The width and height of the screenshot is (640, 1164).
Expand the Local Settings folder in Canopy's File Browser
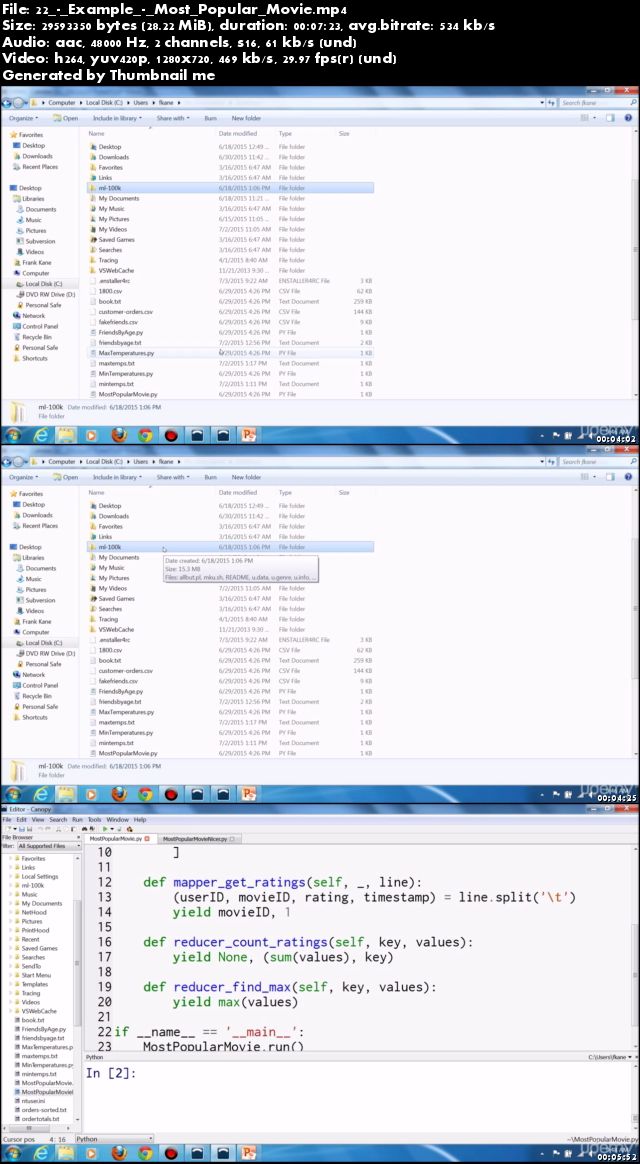(11, 877)
